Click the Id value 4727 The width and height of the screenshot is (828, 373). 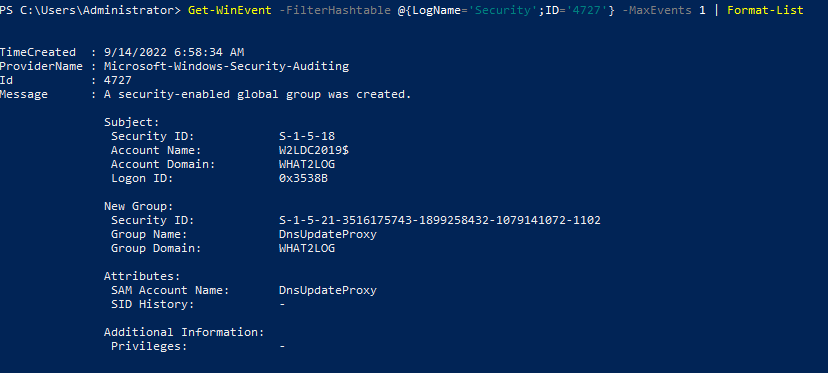pos(118,80)
